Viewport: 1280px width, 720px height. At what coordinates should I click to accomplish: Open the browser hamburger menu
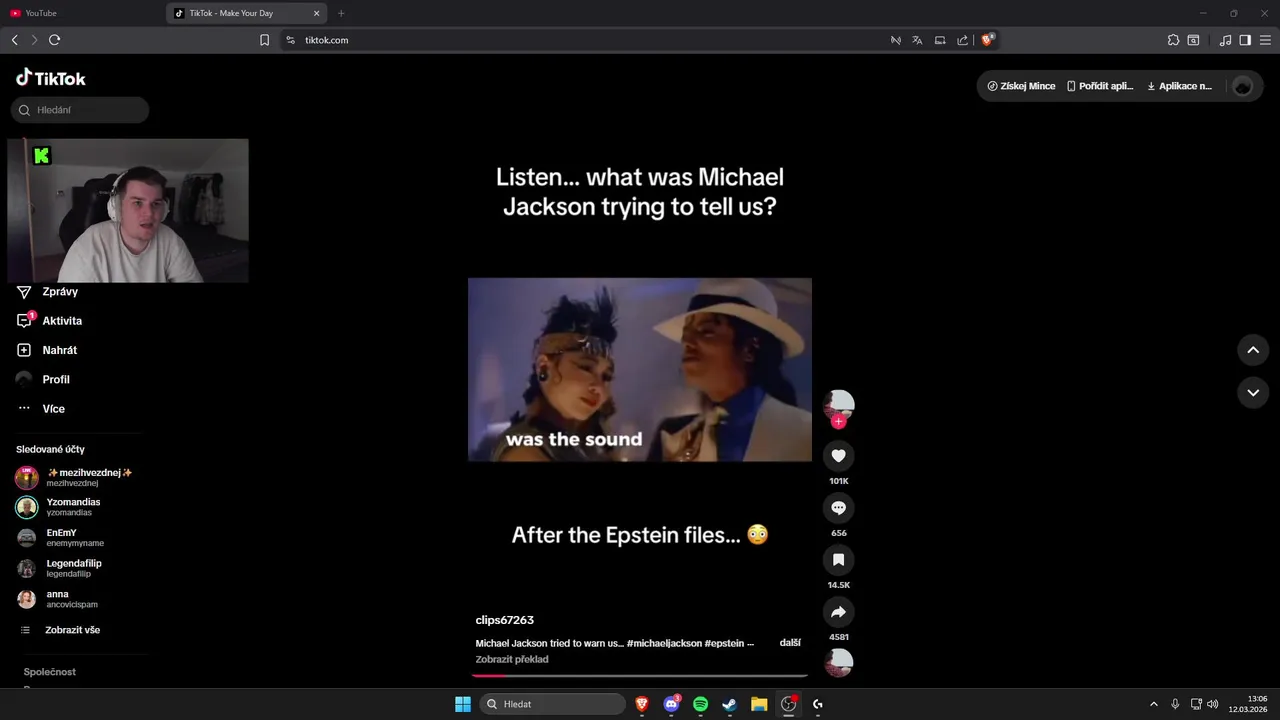point(1265,40)
